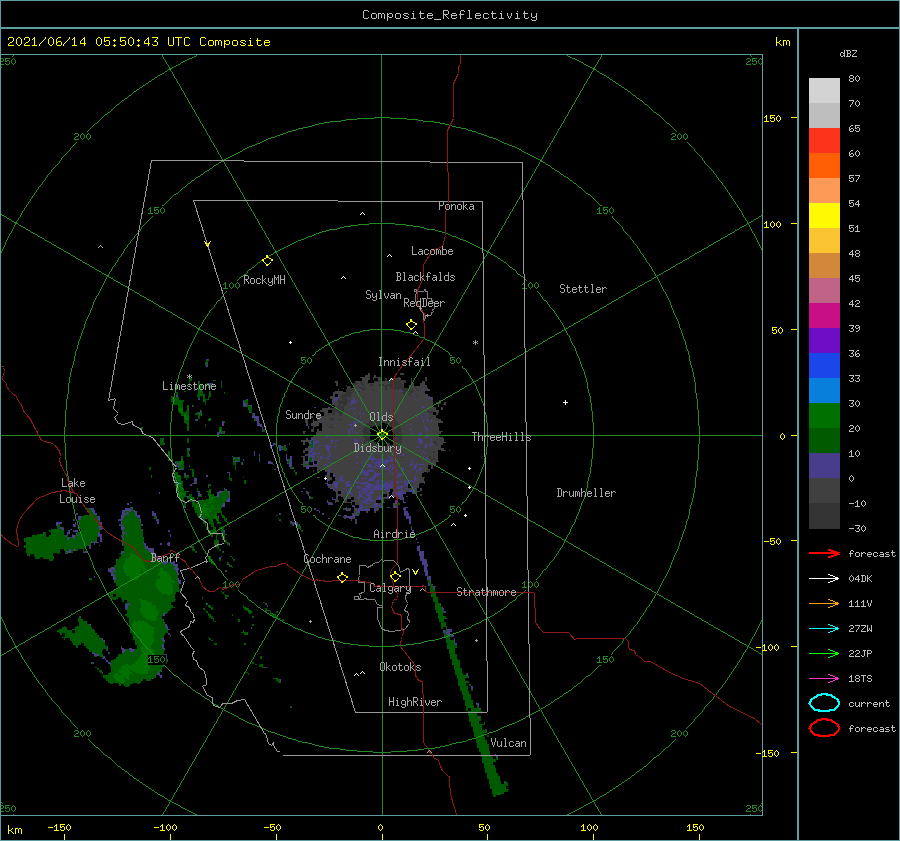Click the dBZ legend heading

click(x=848, y=53)
